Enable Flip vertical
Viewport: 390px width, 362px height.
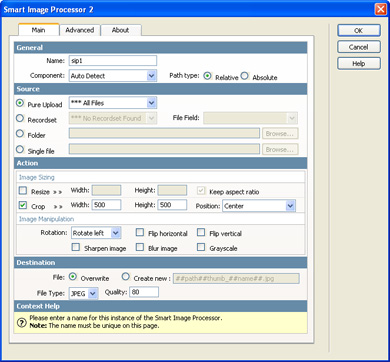201,232
